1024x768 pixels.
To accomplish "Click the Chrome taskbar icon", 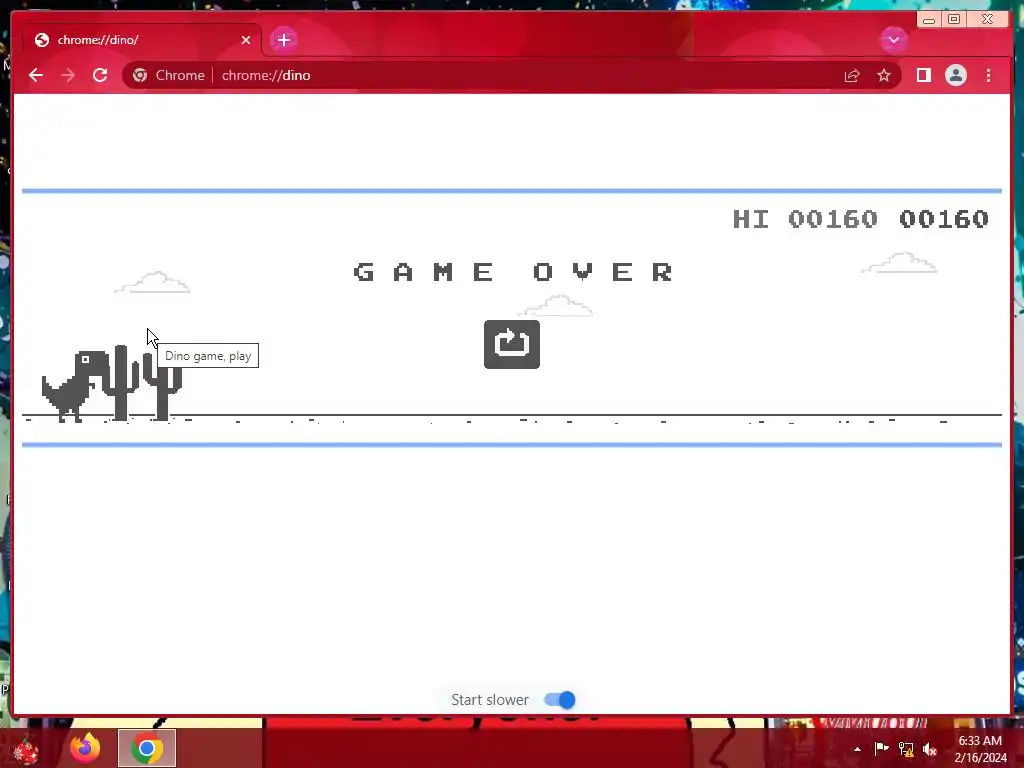I will pyautogui.click(x=147, y=748).
